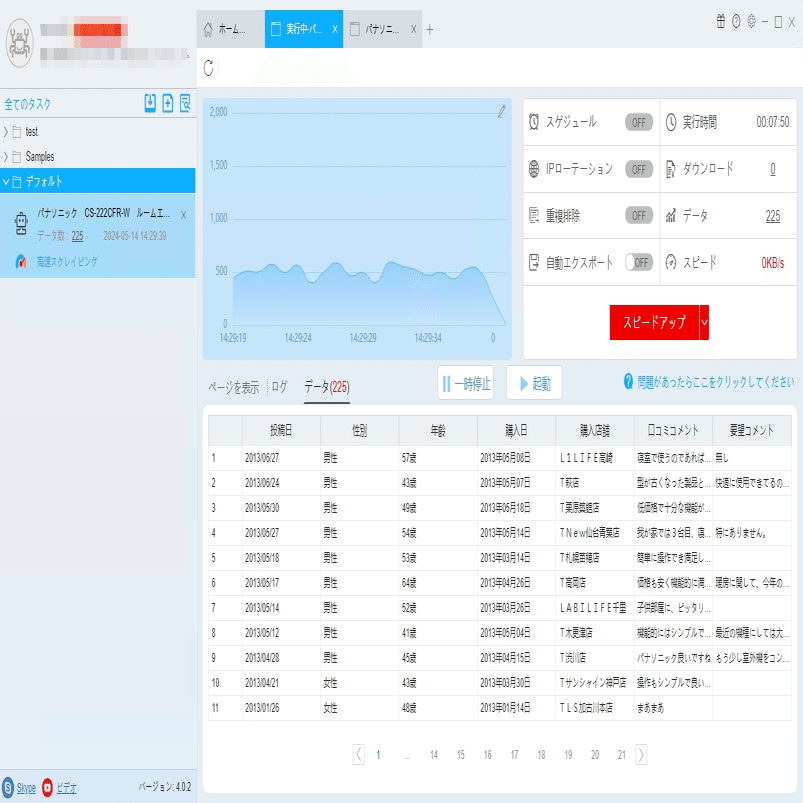Click the chart edit pencil icon
The height and width of the screenshot is (803, 803).
click(x=501, y=111)
